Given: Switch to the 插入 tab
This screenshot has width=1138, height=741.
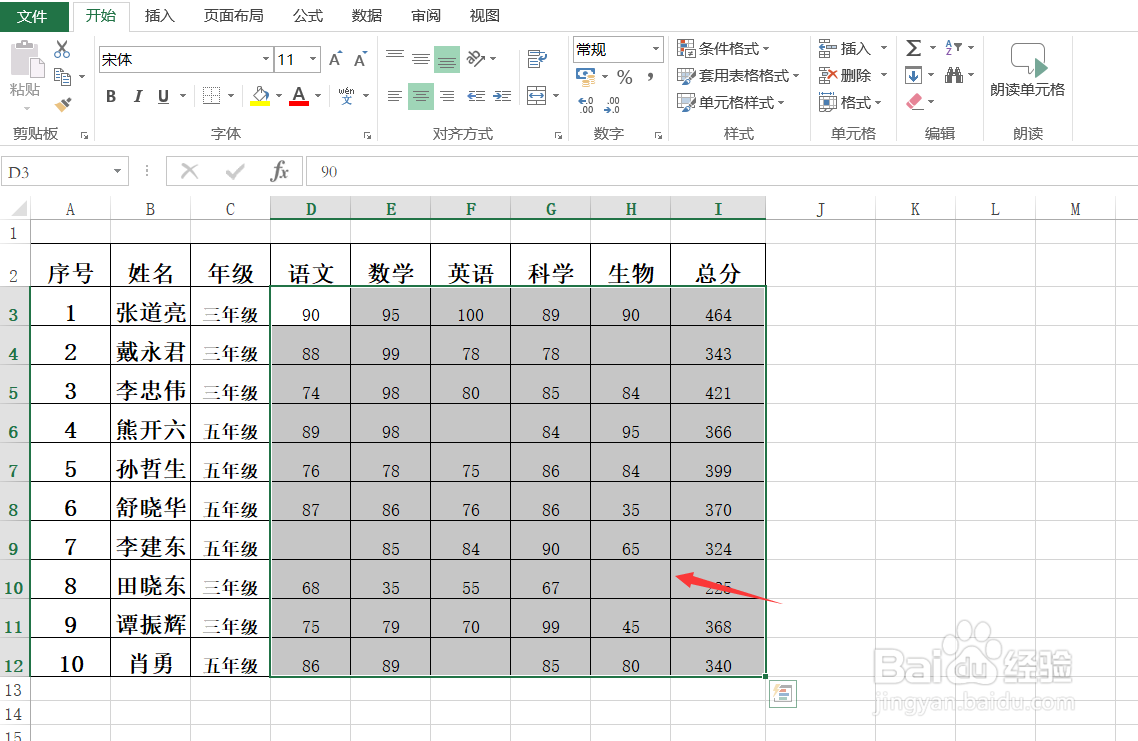Looking at the screenshot, I should 160,15.
